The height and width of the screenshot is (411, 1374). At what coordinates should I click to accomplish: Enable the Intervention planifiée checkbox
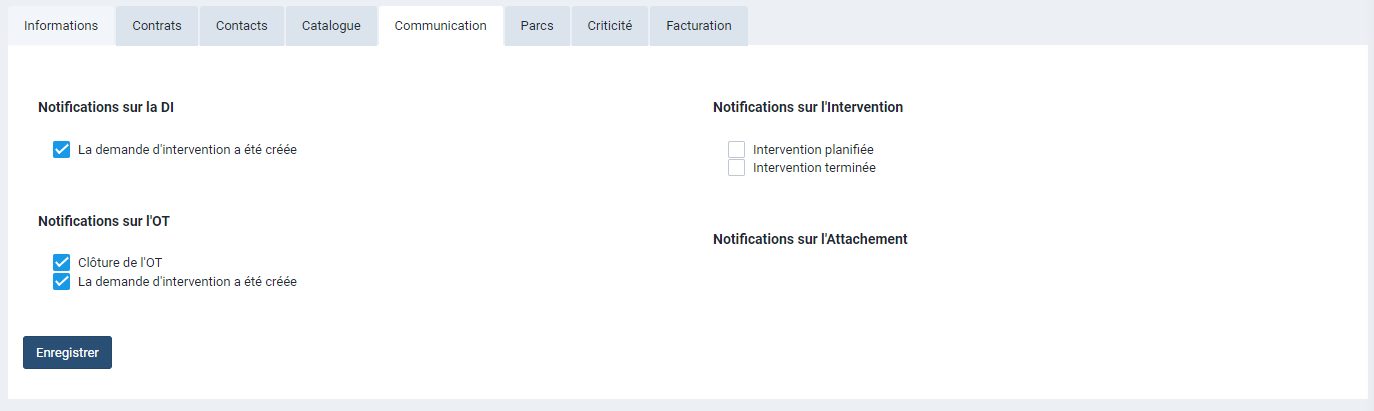737,150
